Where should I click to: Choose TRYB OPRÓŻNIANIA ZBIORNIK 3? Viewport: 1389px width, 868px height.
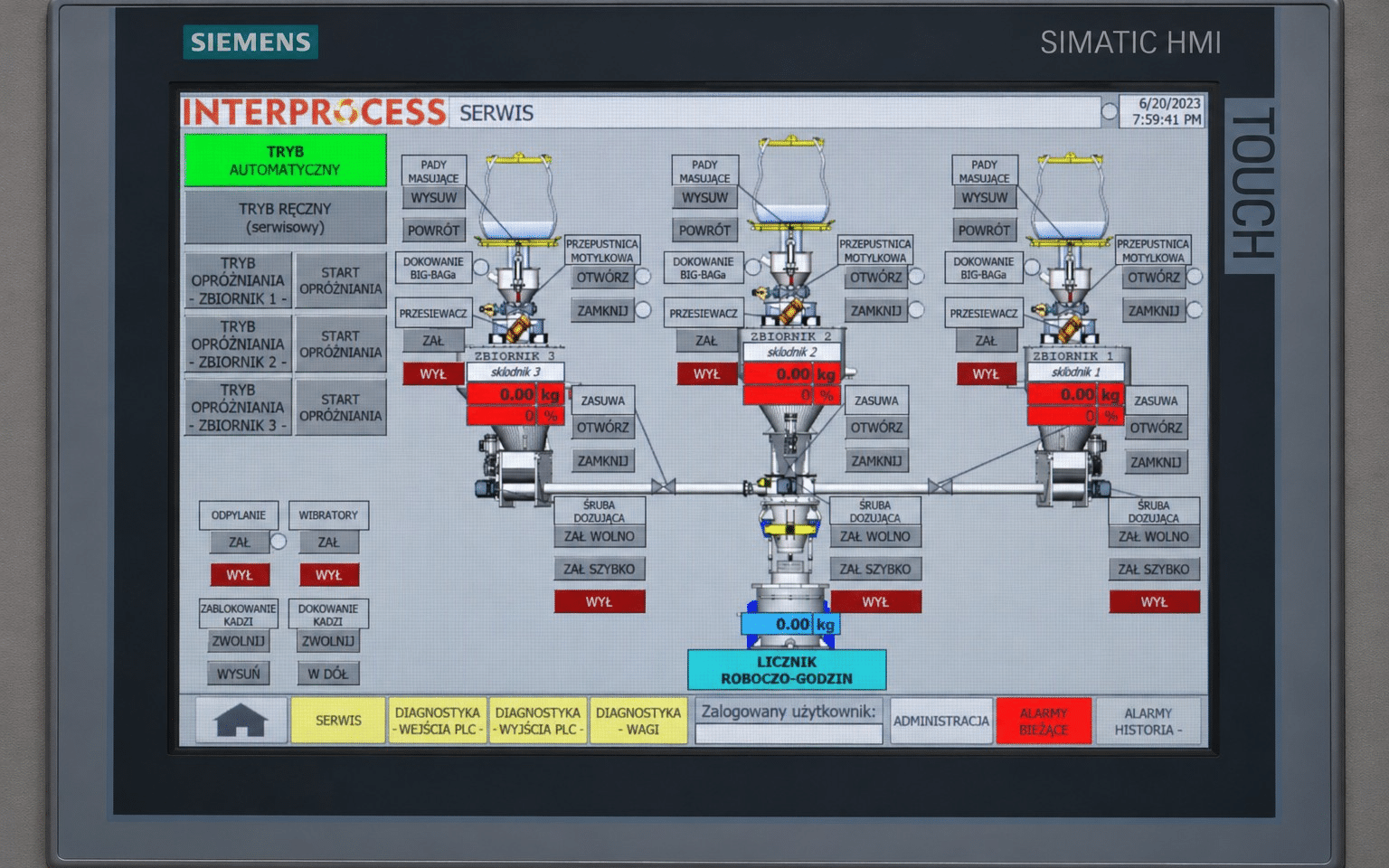(x=238, y=407)
